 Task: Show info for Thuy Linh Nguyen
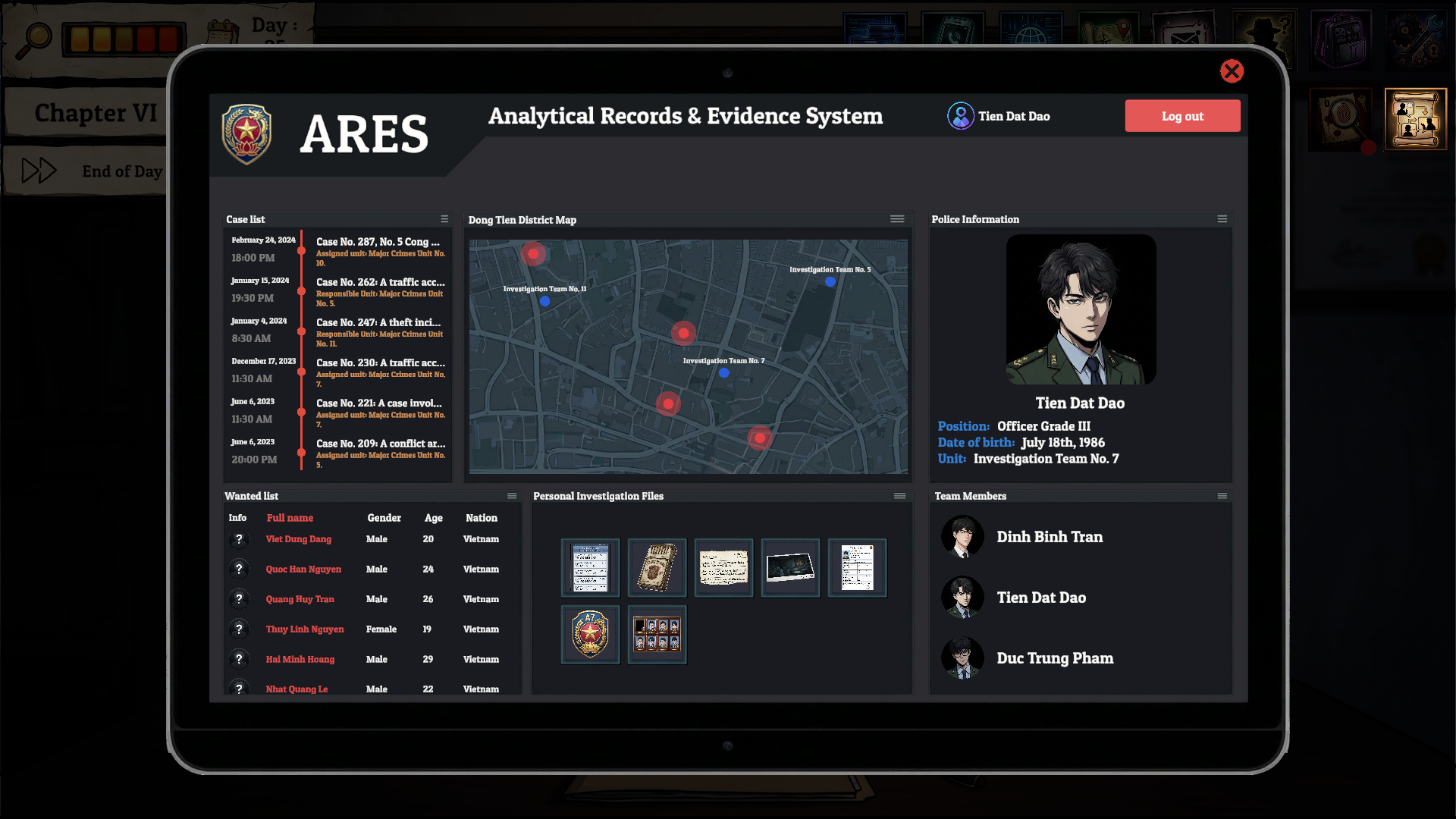pyautogui.click(x=239, y=629)
